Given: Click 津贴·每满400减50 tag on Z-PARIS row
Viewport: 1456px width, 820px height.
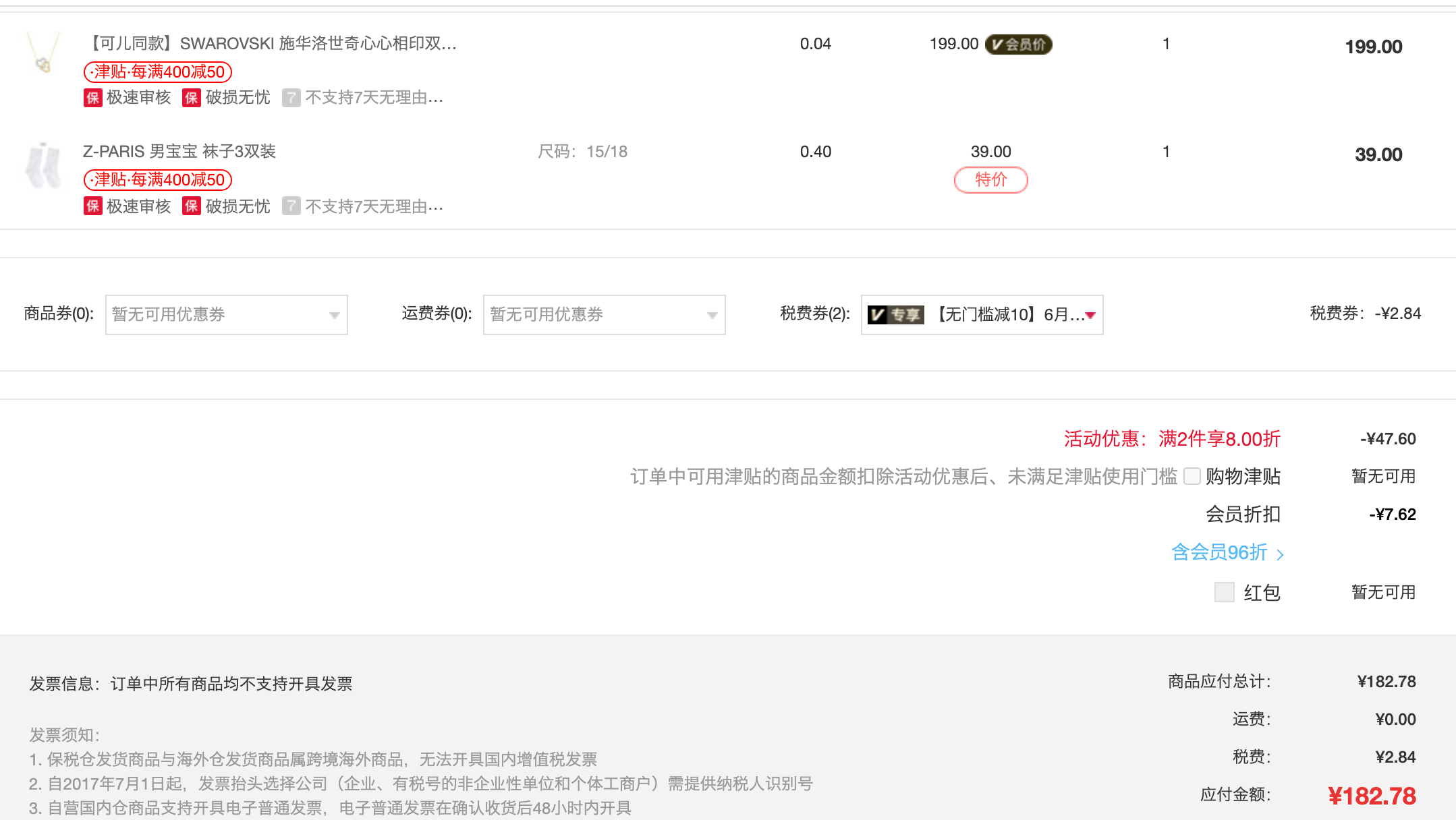Looking at the screenshot, I should [x=158, y=179].
